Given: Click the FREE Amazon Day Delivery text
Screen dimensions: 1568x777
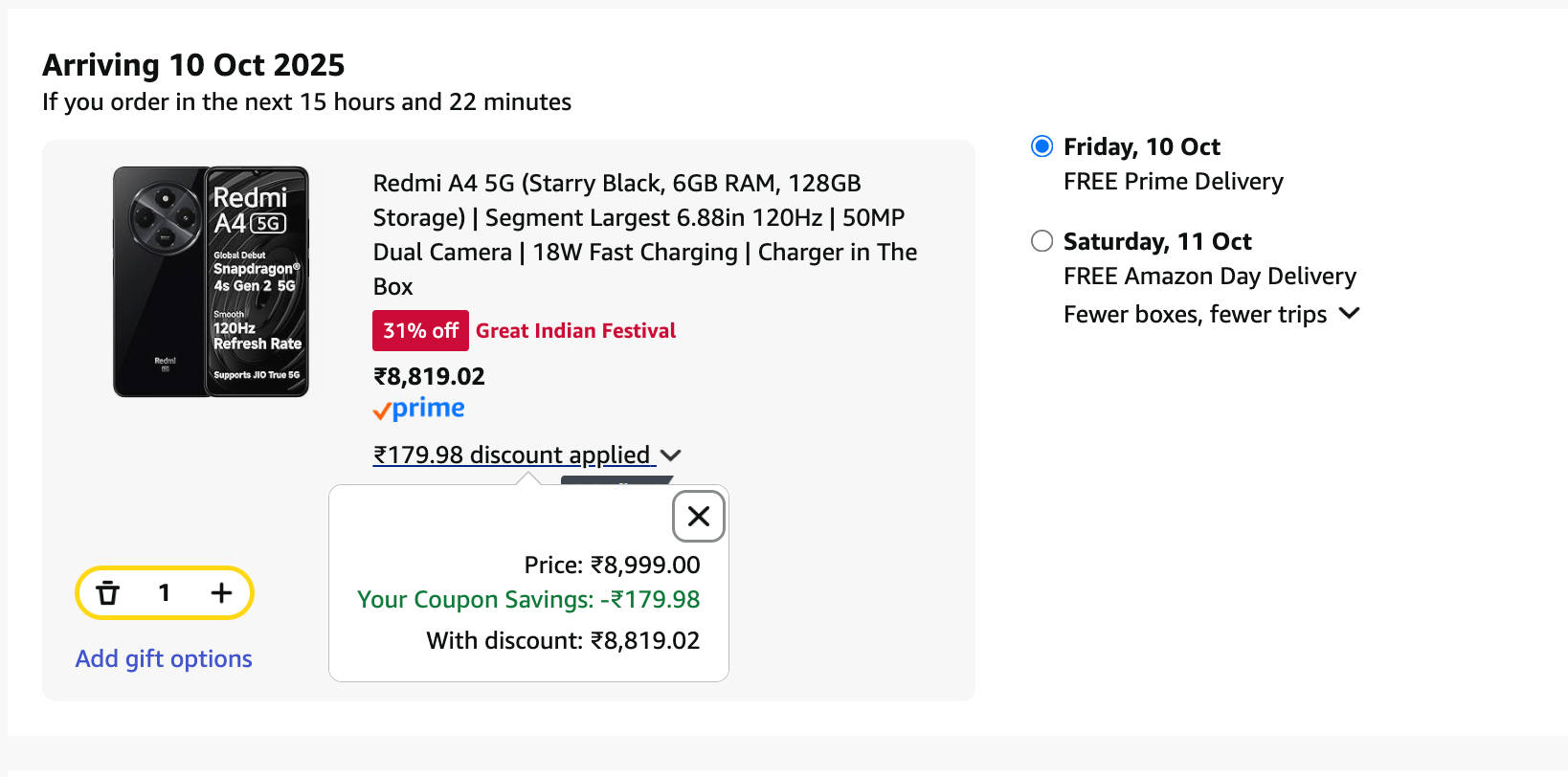Looking at the screenshot, I should (x=1209, y=277).
